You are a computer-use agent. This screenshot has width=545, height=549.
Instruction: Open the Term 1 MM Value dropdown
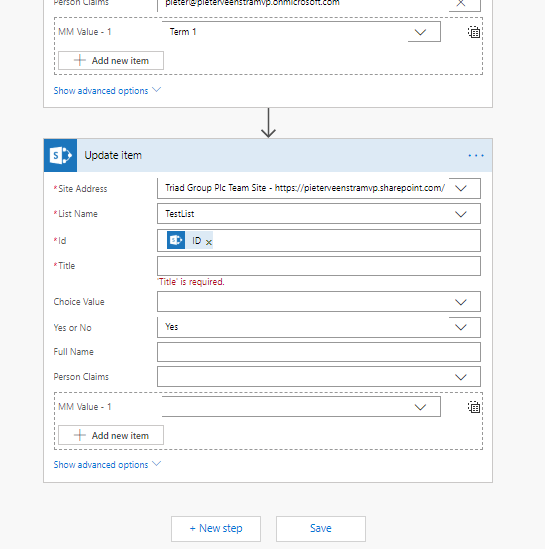click(420, 32)
